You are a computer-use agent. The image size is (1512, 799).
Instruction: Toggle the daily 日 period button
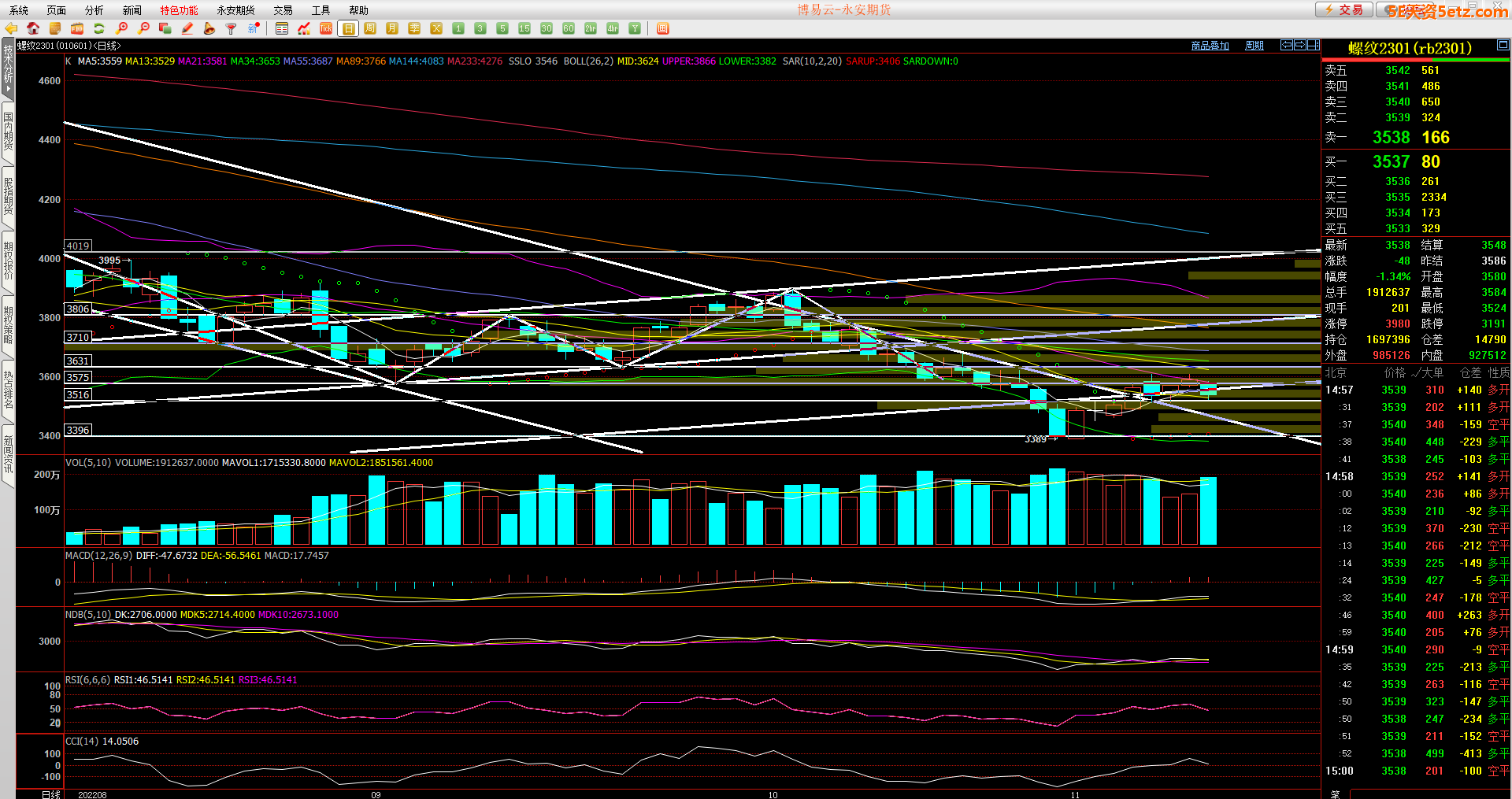click(x=348, y=28)
